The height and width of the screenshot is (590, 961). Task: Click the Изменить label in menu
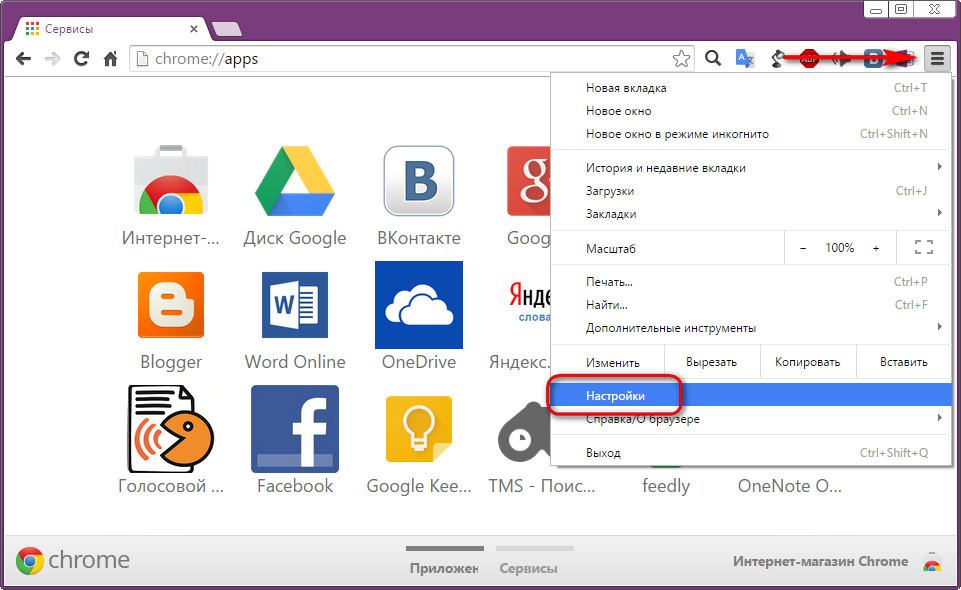(x=612, y=363)
